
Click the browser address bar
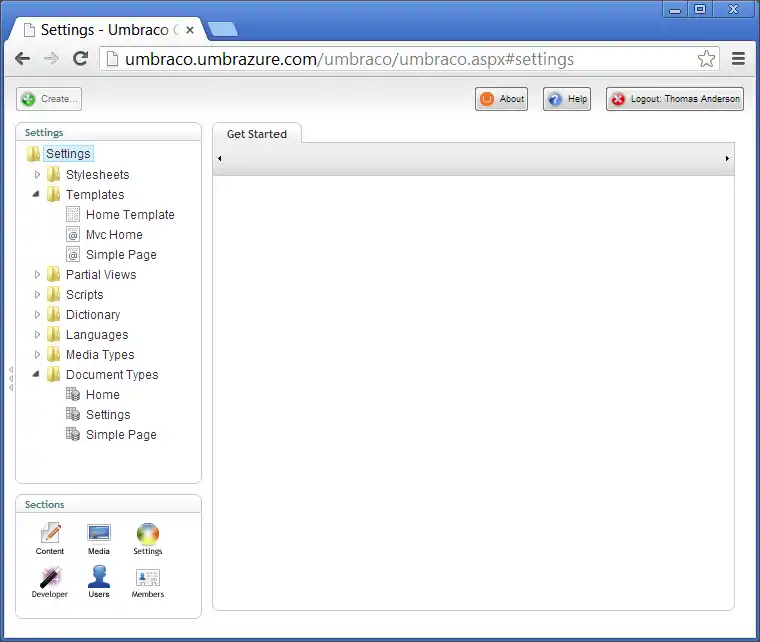(409, 59)
